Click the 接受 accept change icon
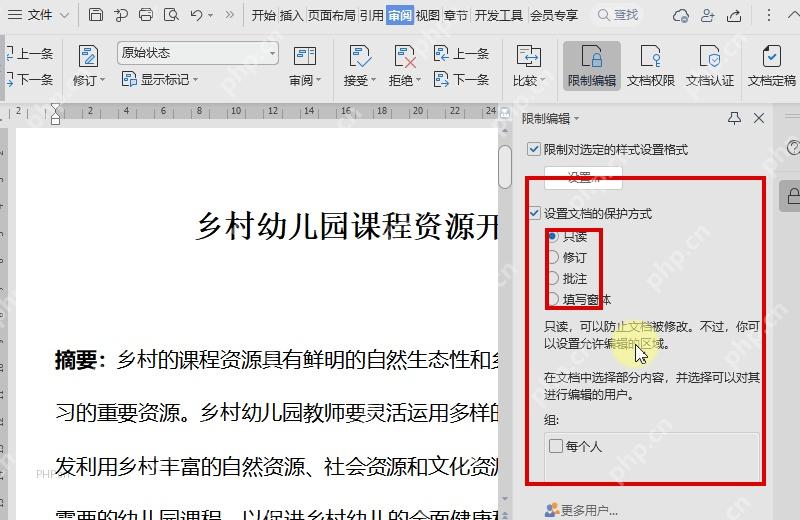 [x=360, y=56]
